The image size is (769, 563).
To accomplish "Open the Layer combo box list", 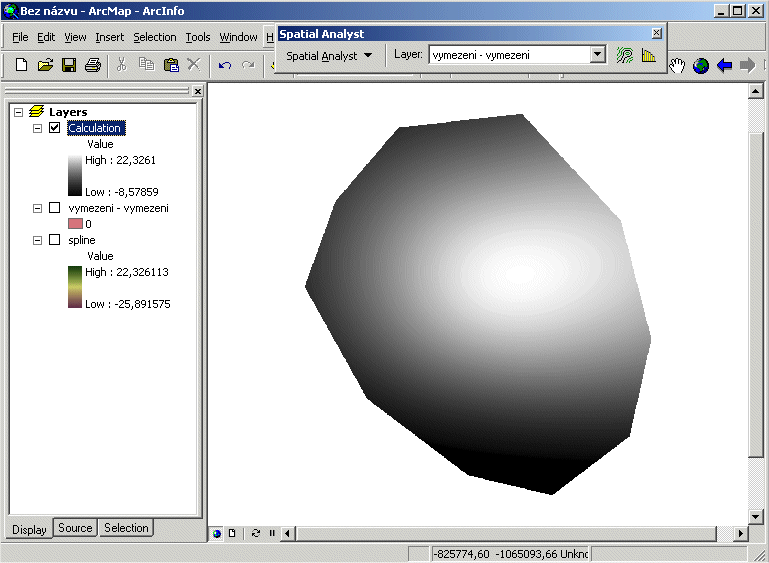I will point(597,54).
